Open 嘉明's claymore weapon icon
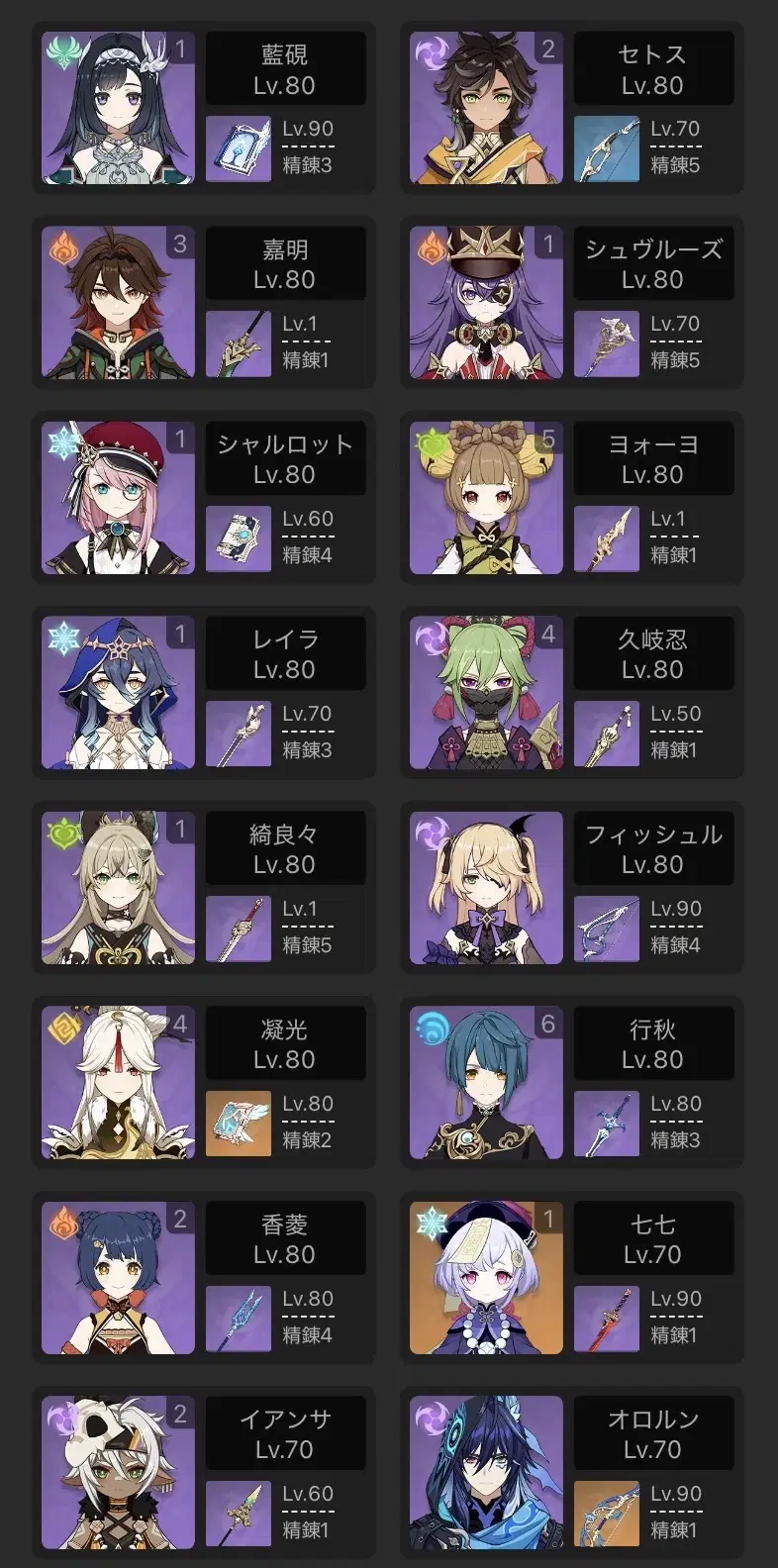 coord(239,343)
